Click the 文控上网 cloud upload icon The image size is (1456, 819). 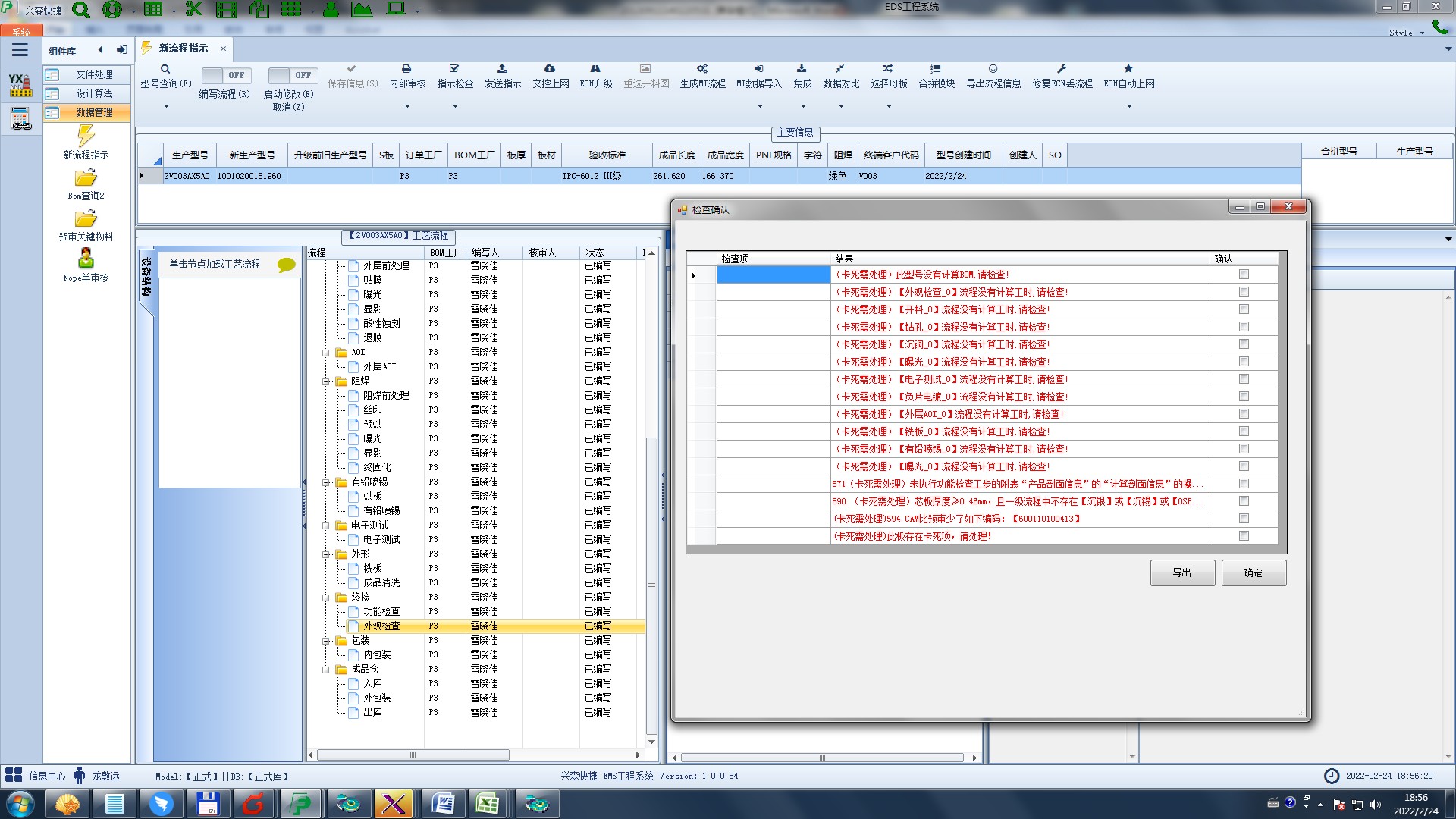(x=550, y=69)
